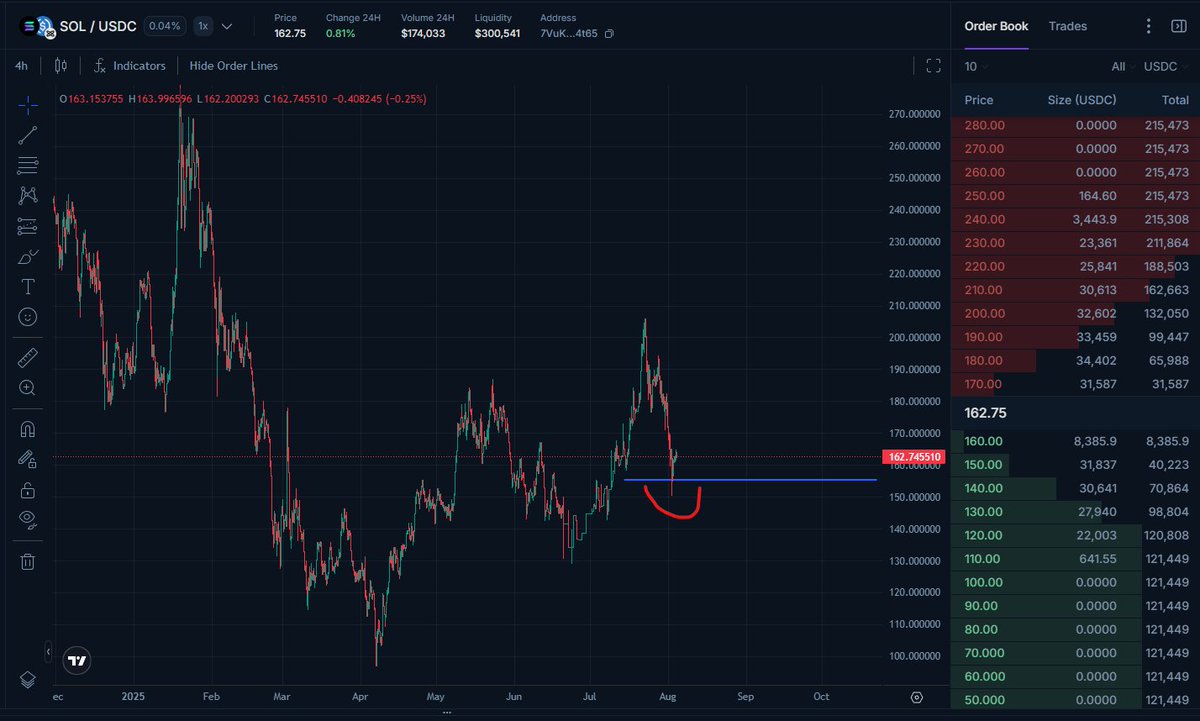Image resolution: width=1200 pixels, height=721 pixels.
Task: Click the SOL / USDC token pair icon
Action: point(40,26)
